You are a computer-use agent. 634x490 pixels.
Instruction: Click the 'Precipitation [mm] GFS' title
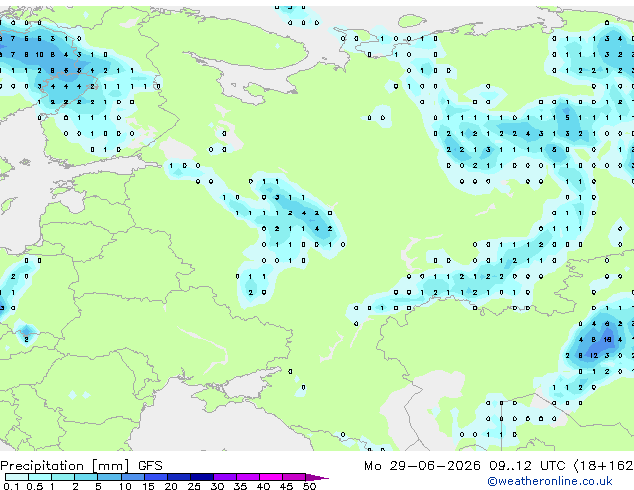pyautogui.click(x=81, y=466)
